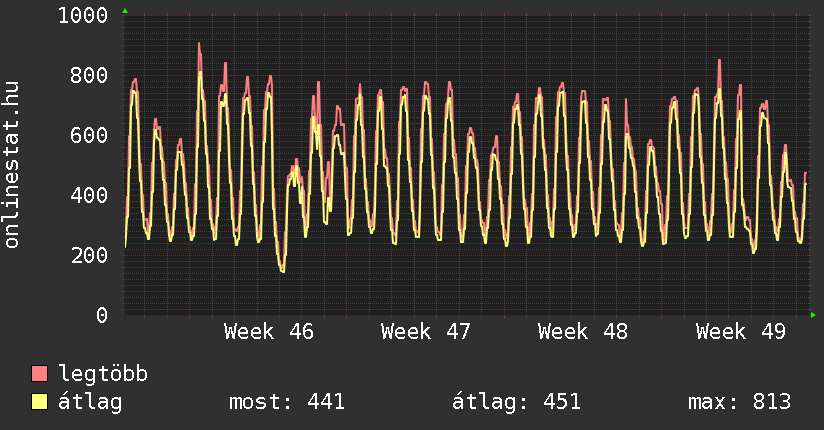824x430 pixels.
Task: Click the 0 y-axis label
Action: point(102,316)
